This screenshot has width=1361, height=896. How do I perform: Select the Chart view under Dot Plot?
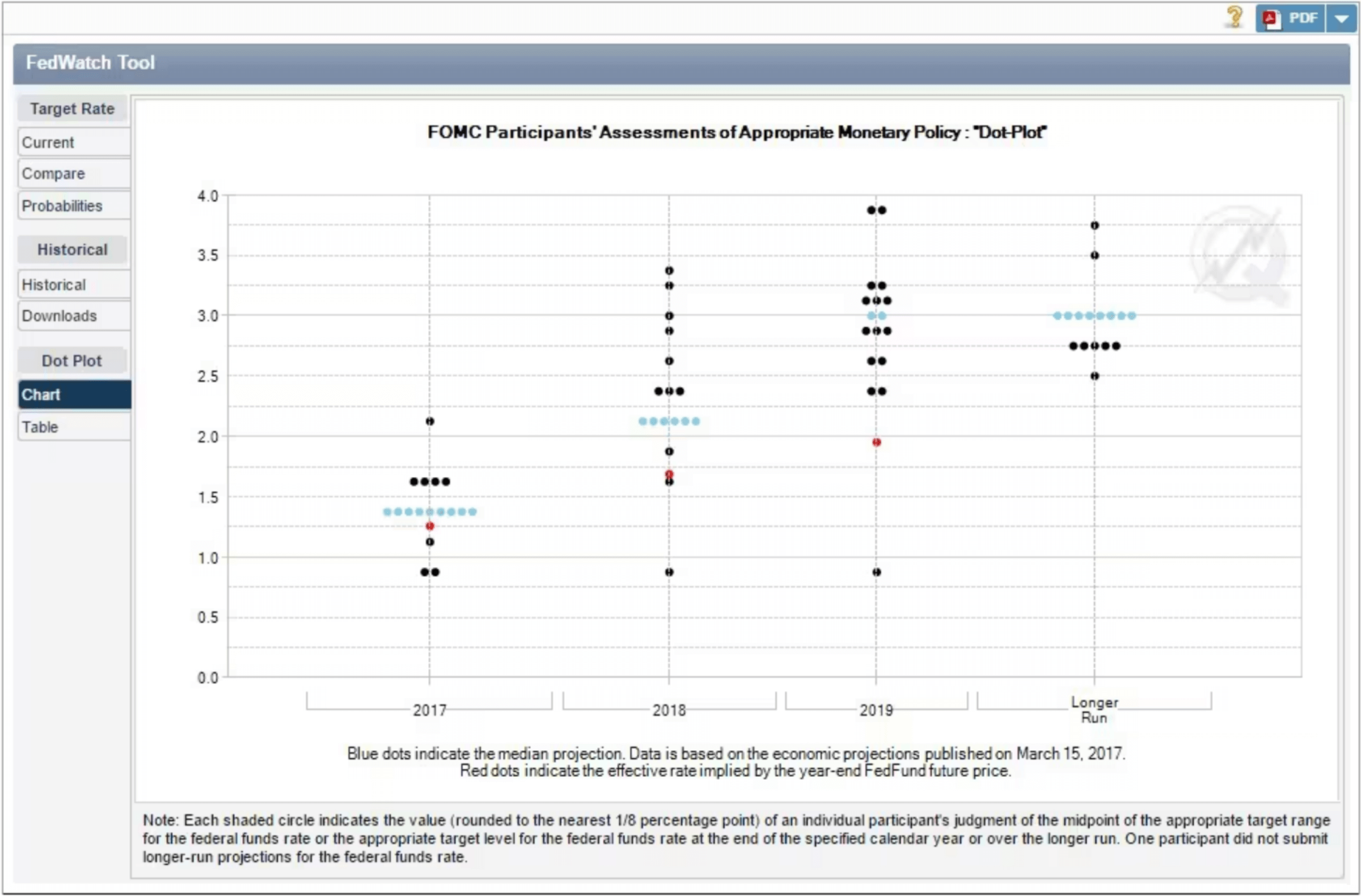coord(73,395)
